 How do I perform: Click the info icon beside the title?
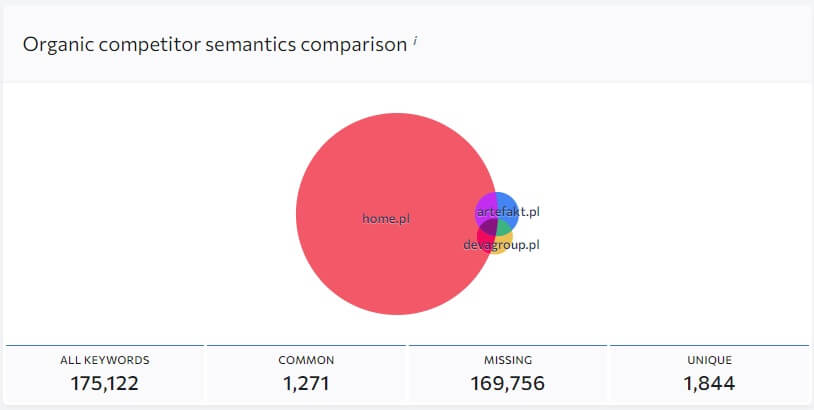(x=414, y=40)
